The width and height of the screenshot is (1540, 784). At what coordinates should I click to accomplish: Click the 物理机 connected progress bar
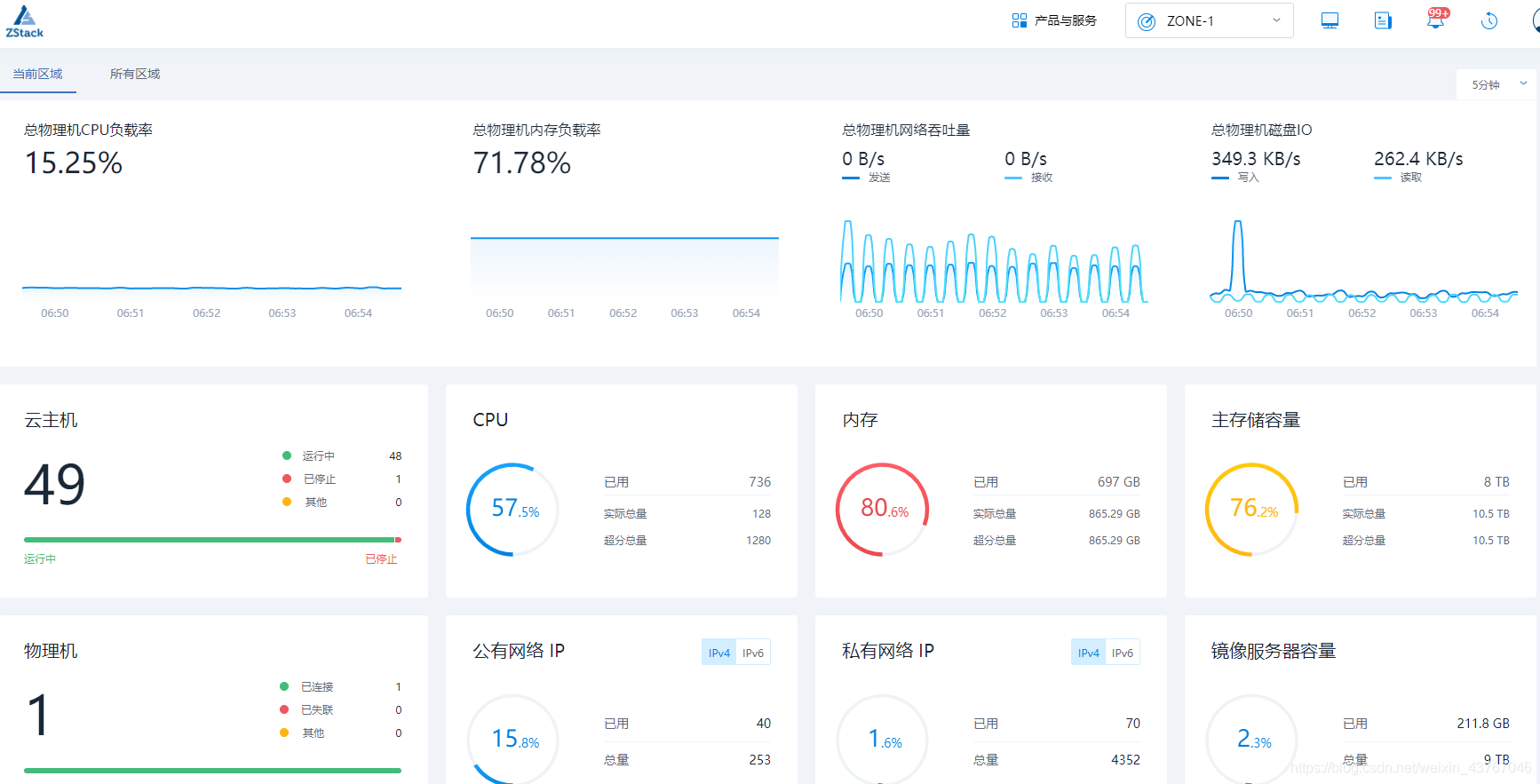pos(212,771)
